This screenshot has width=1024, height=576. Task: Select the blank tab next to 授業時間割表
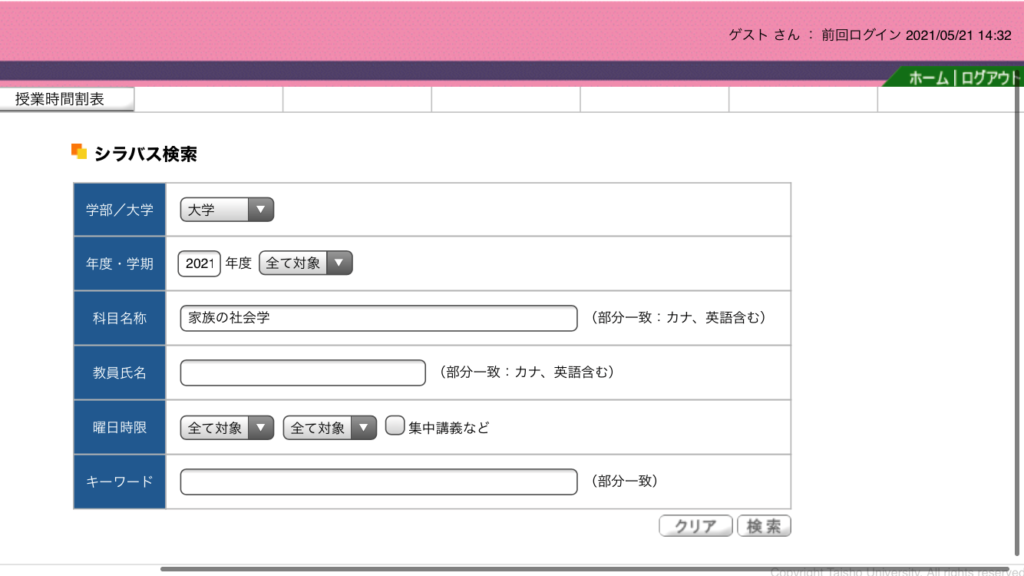(x=209, y=99)
